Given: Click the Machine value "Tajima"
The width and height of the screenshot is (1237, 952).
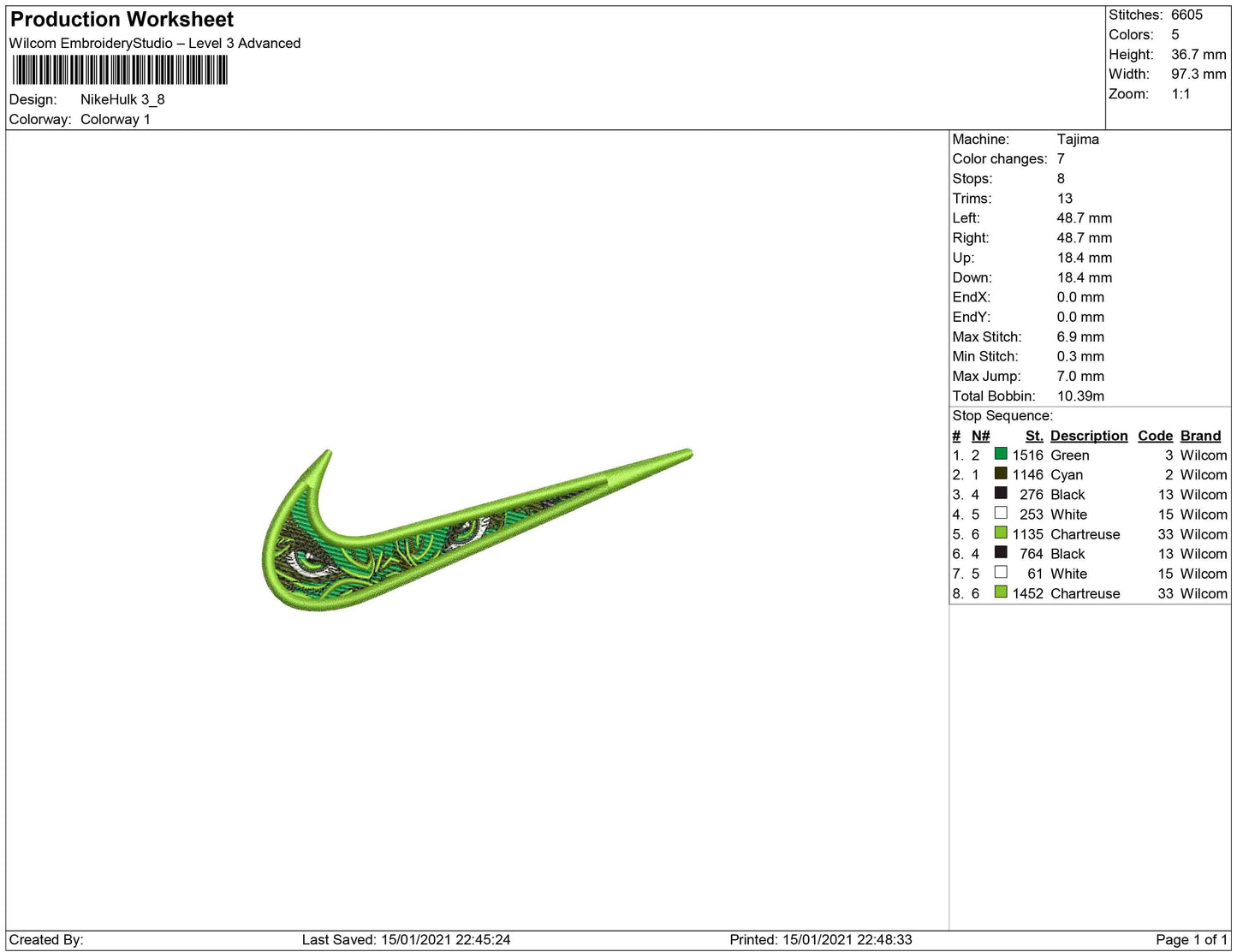Looking at the screenshot, I should pos(1078,139).
